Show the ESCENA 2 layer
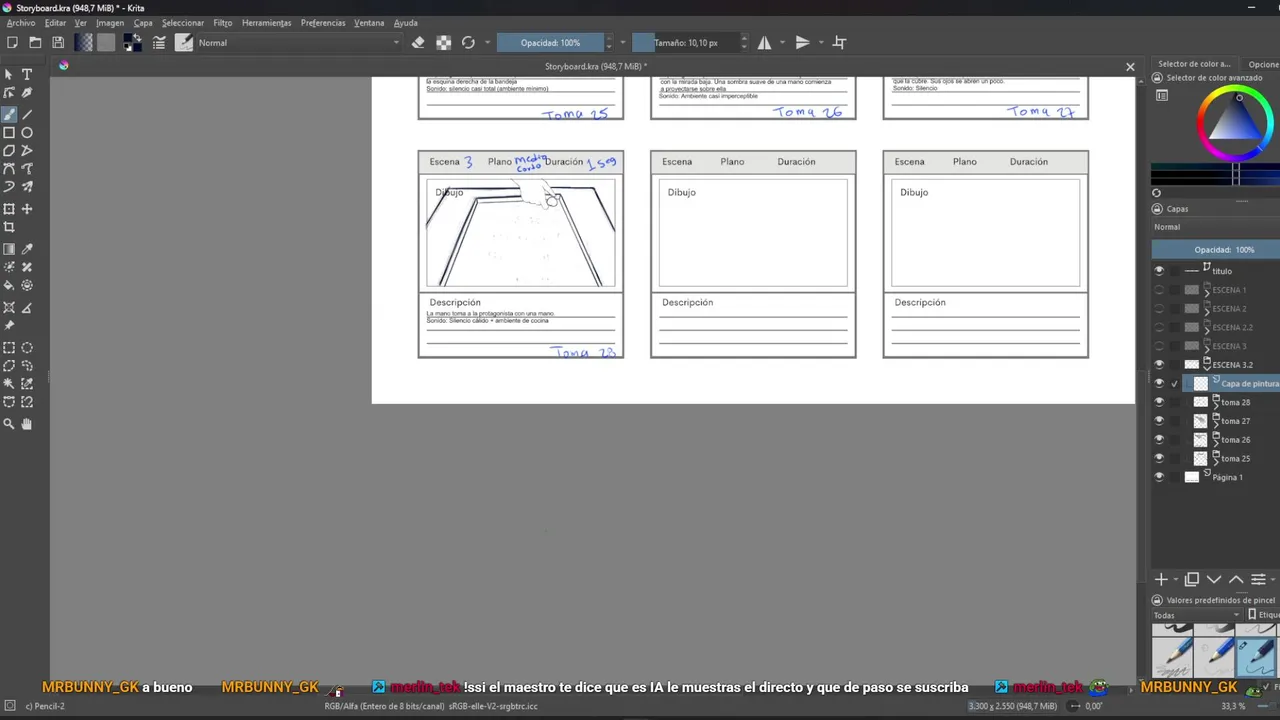Viewport: 1280px width, 720px height. [1159, 309]
